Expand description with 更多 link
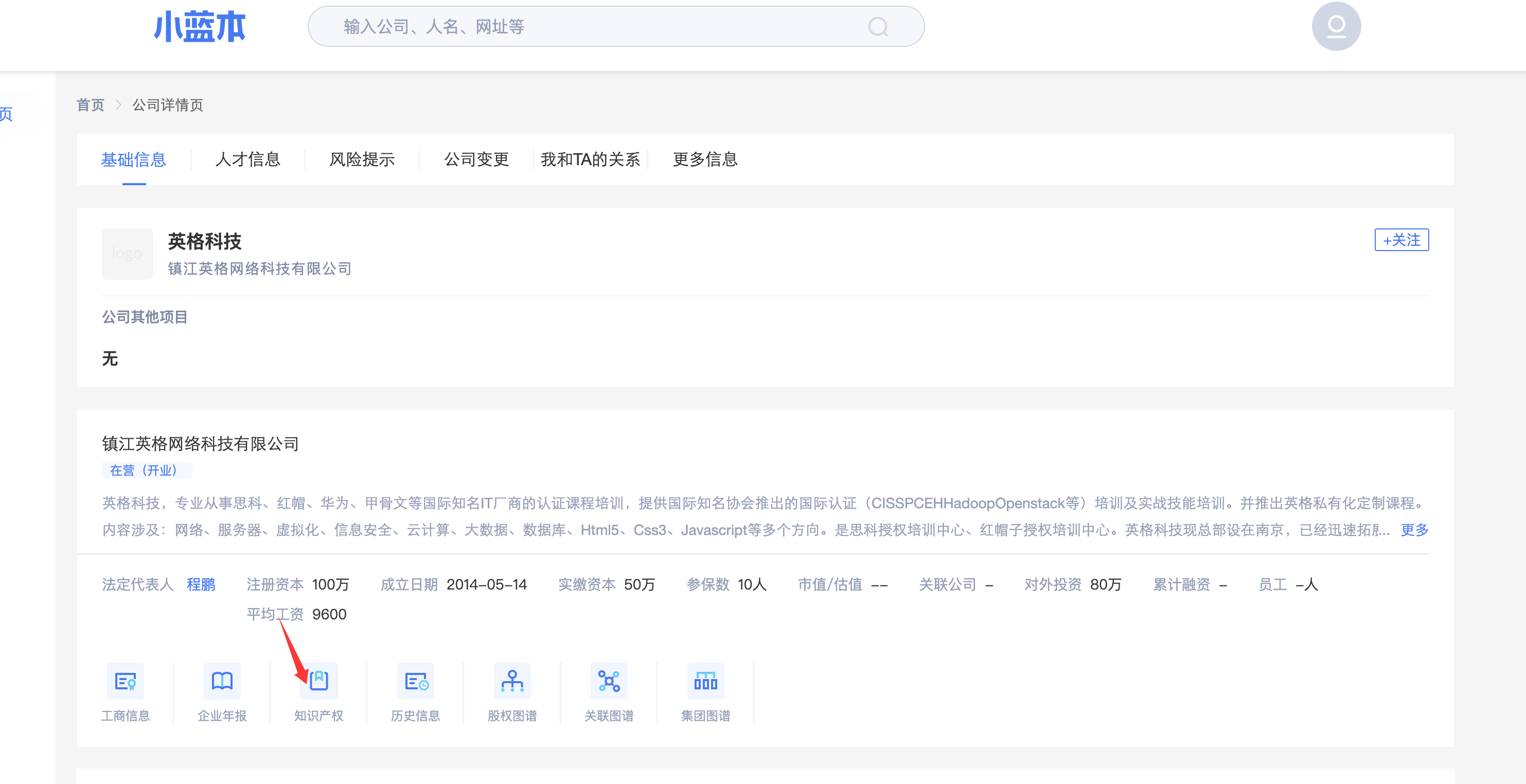 (x=1414, y=530)
